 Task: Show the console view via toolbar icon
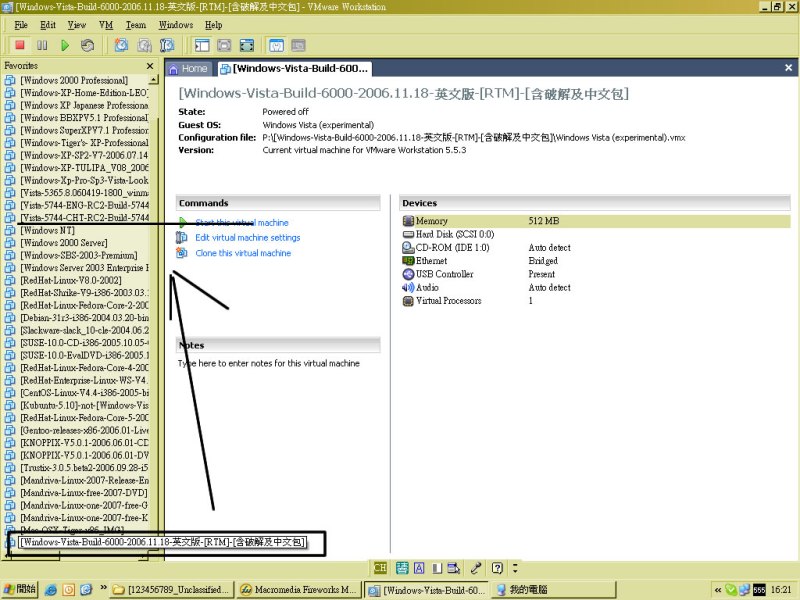point(298,45)
